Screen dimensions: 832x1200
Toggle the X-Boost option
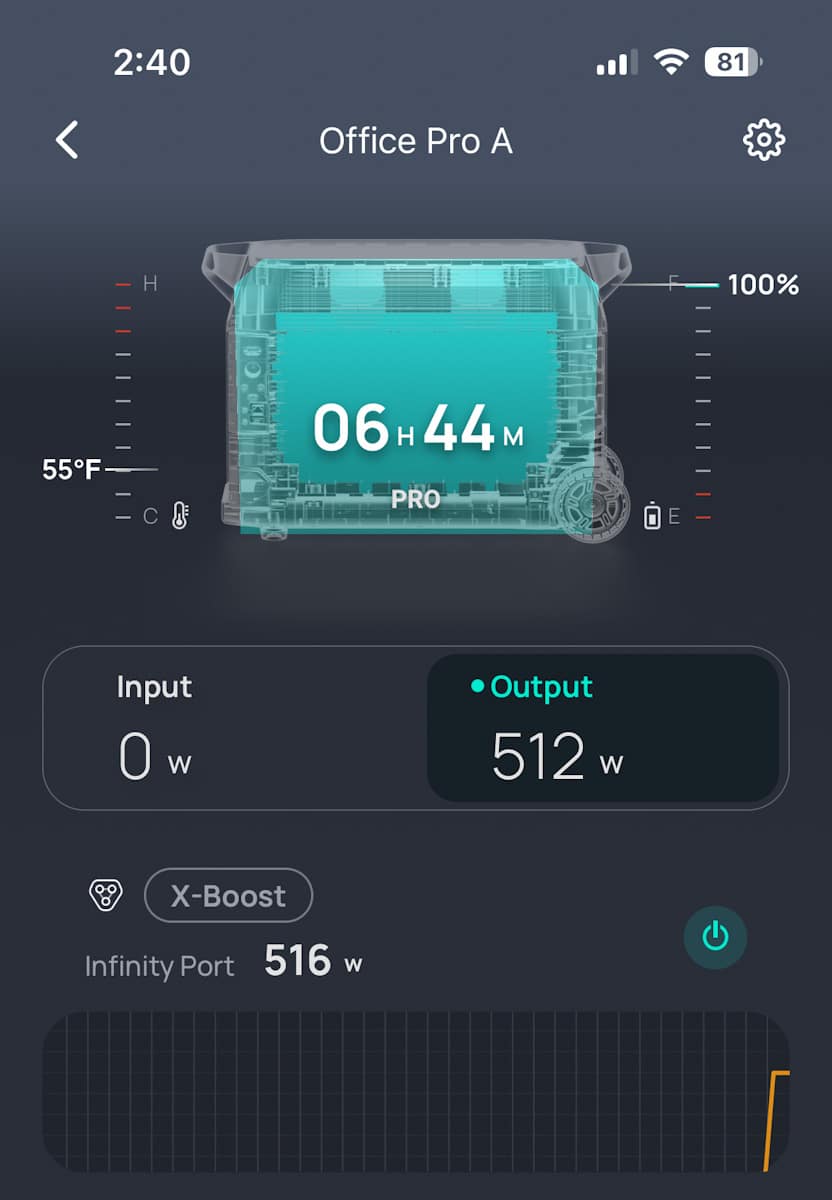(228, 895)
